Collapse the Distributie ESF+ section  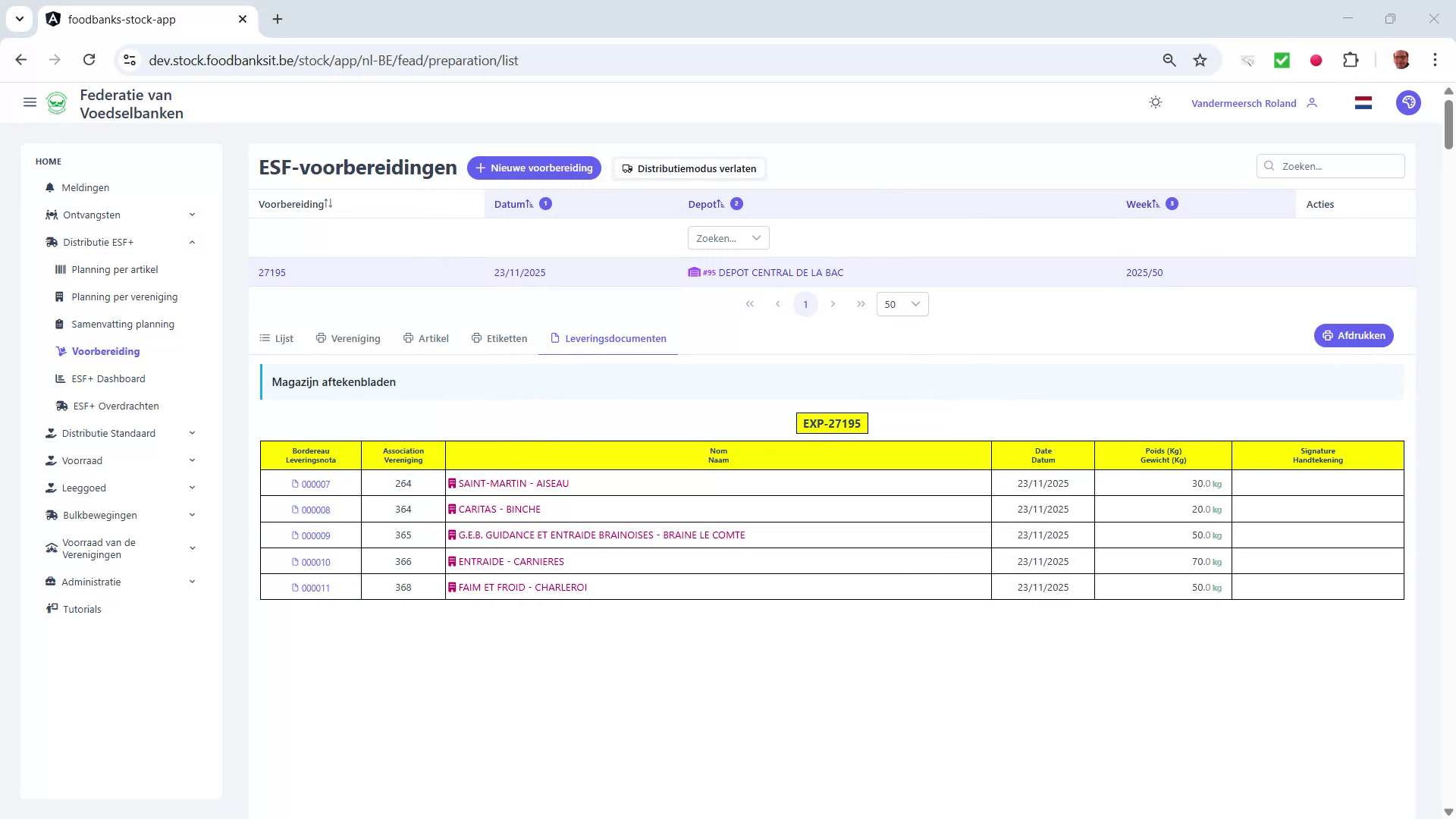coord(192,242)
